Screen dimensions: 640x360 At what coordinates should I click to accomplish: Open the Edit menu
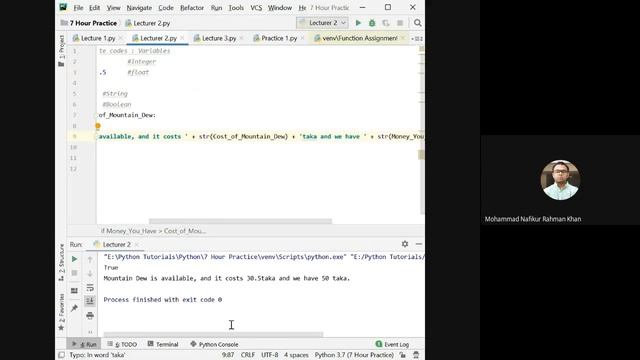(94, 8)
